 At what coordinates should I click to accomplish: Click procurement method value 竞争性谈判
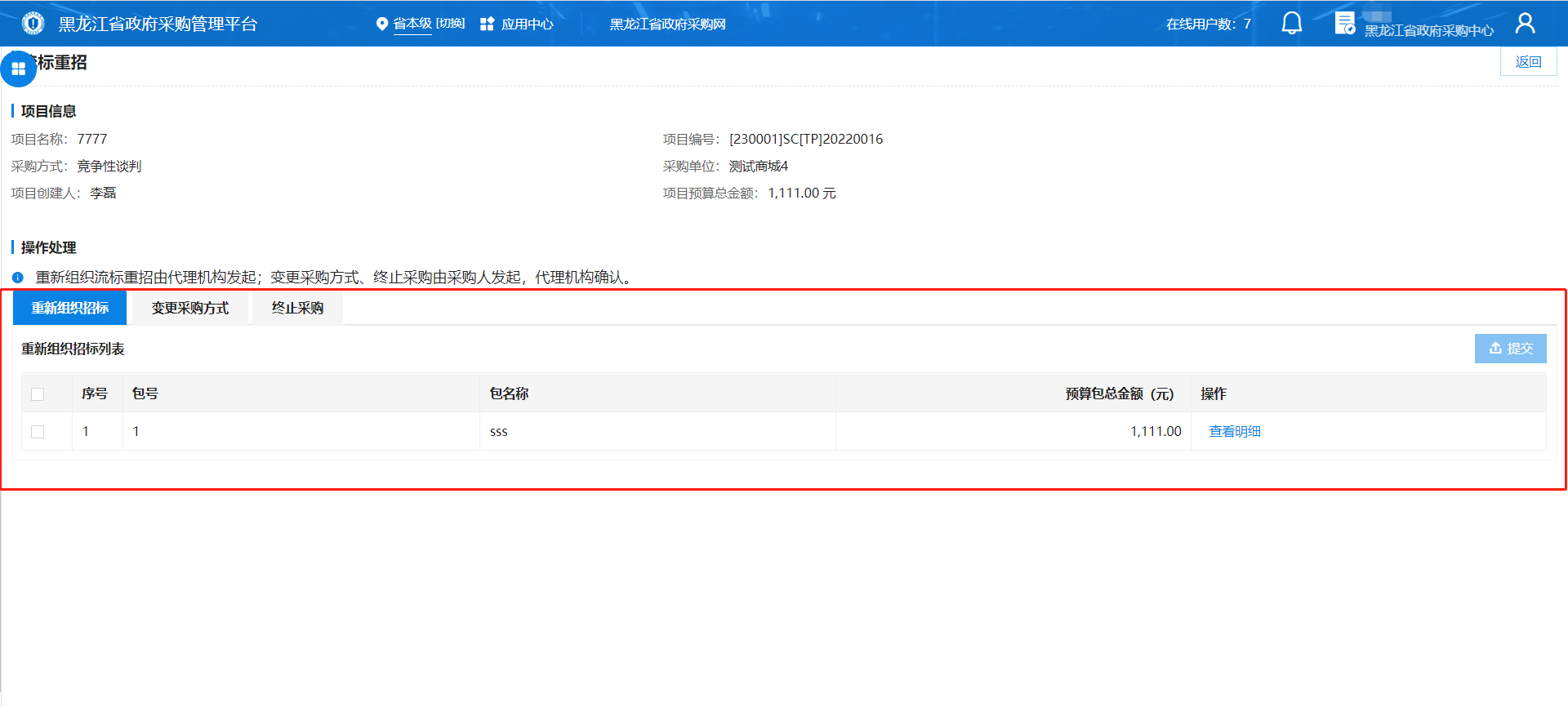[109, 166]
